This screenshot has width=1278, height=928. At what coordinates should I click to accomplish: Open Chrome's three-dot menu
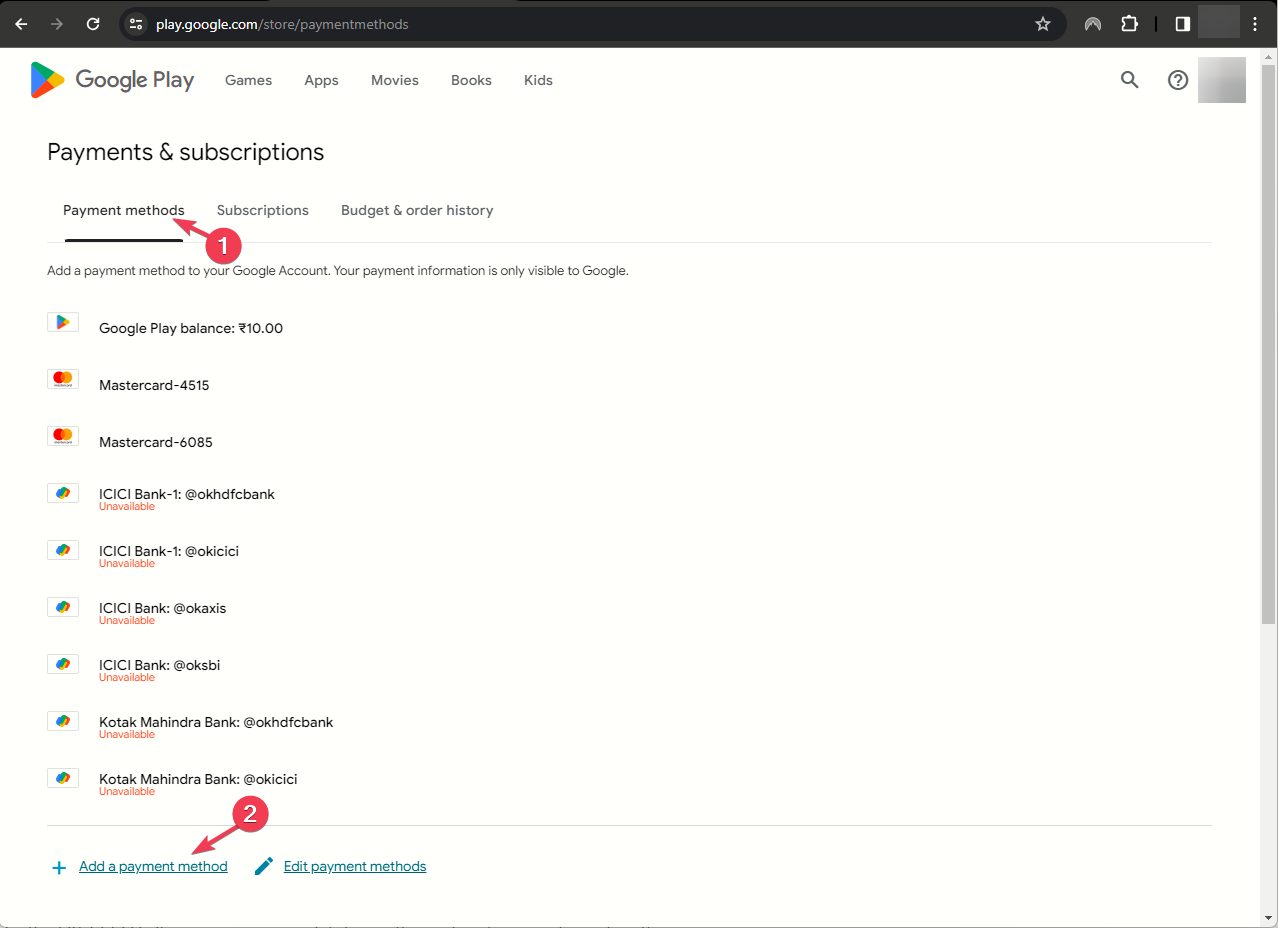1256,24
